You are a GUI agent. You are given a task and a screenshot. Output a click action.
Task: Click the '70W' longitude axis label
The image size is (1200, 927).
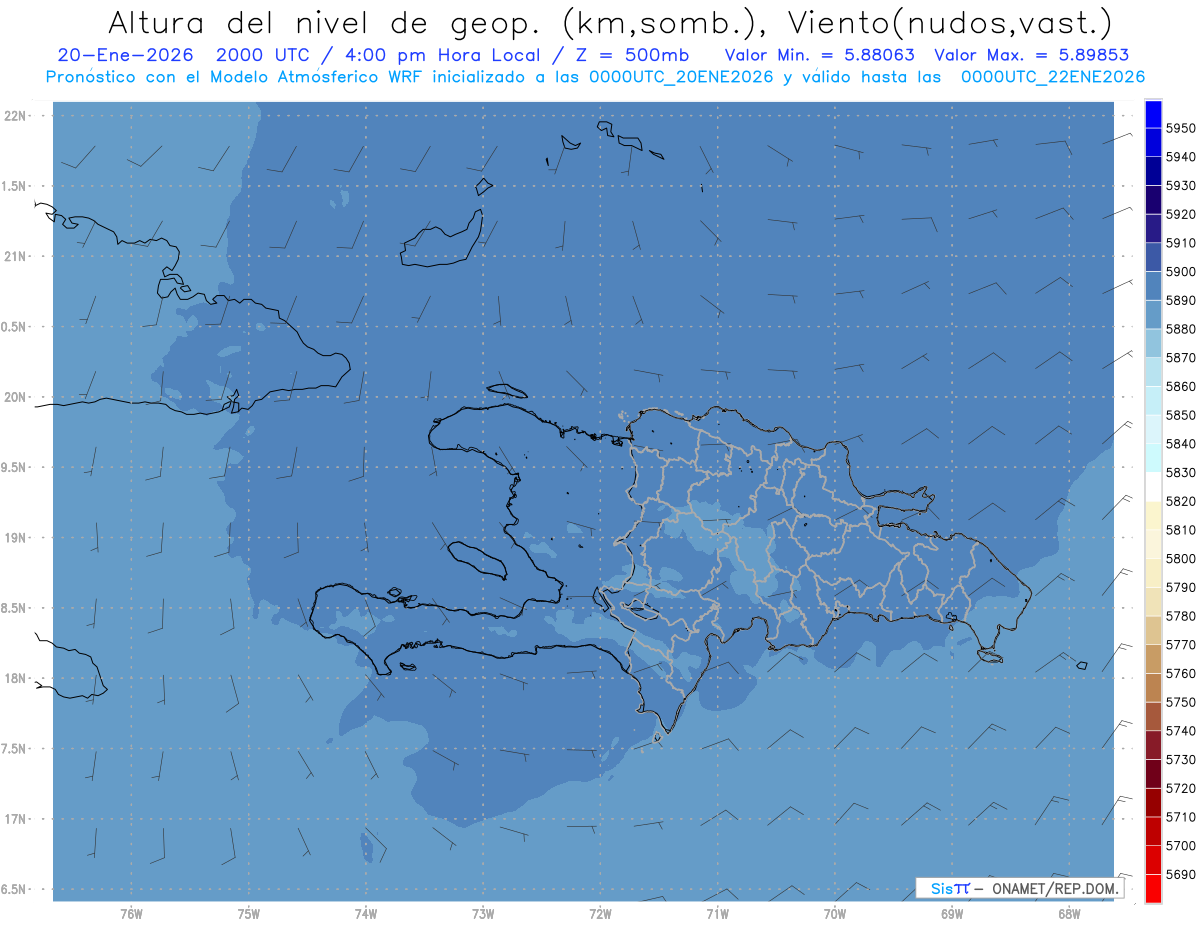[835, 913]
